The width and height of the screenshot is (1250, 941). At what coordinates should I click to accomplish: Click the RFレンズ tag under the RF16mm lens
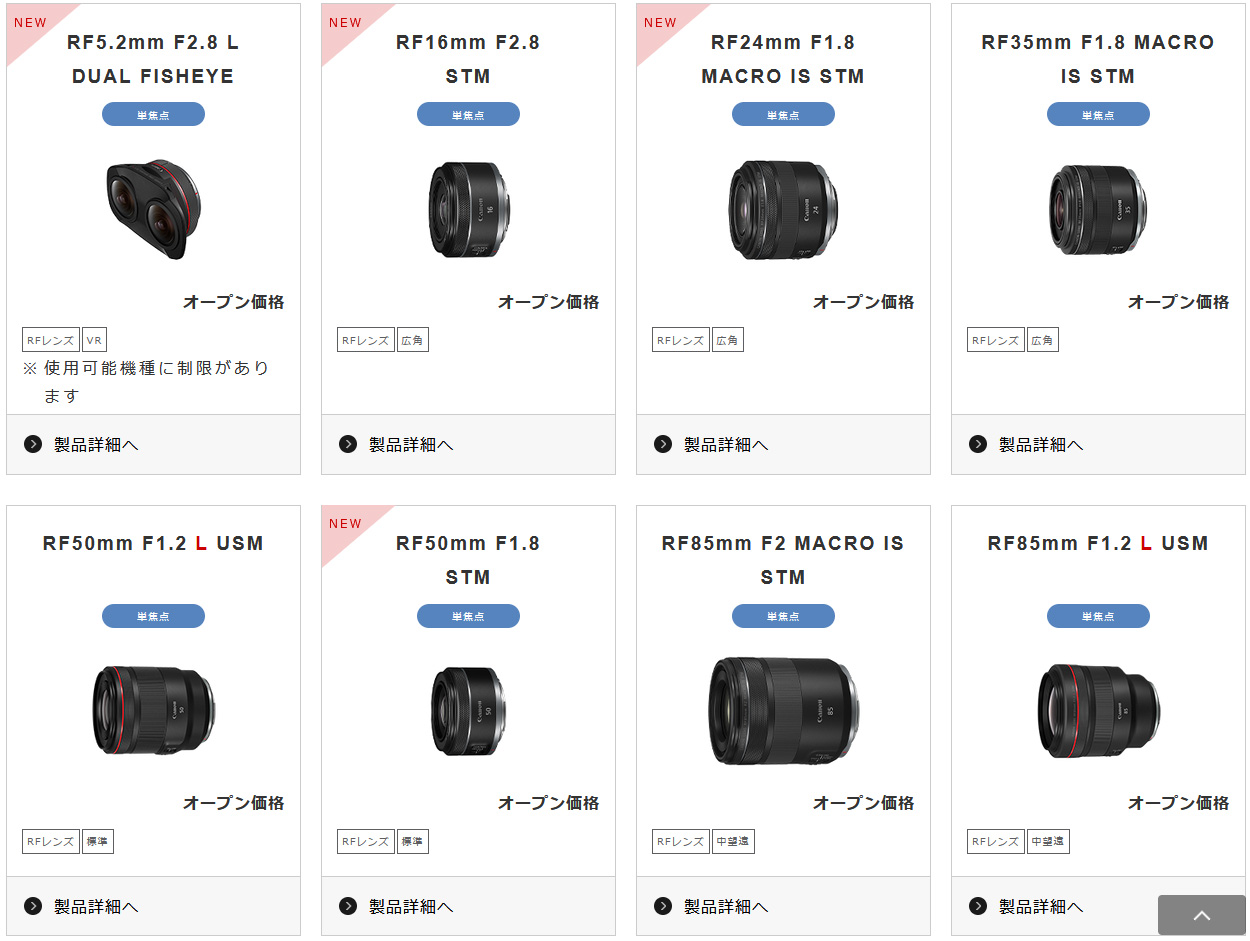pyautogui.click(x=365, y=339)
